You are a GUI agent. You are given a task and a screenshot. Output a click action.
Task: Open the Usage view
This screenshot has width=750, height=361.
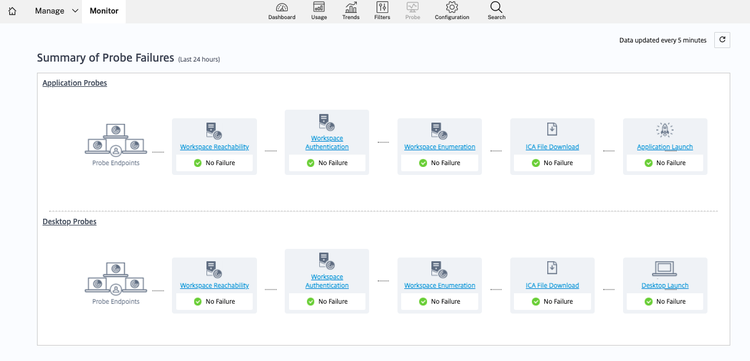point(319,11)
